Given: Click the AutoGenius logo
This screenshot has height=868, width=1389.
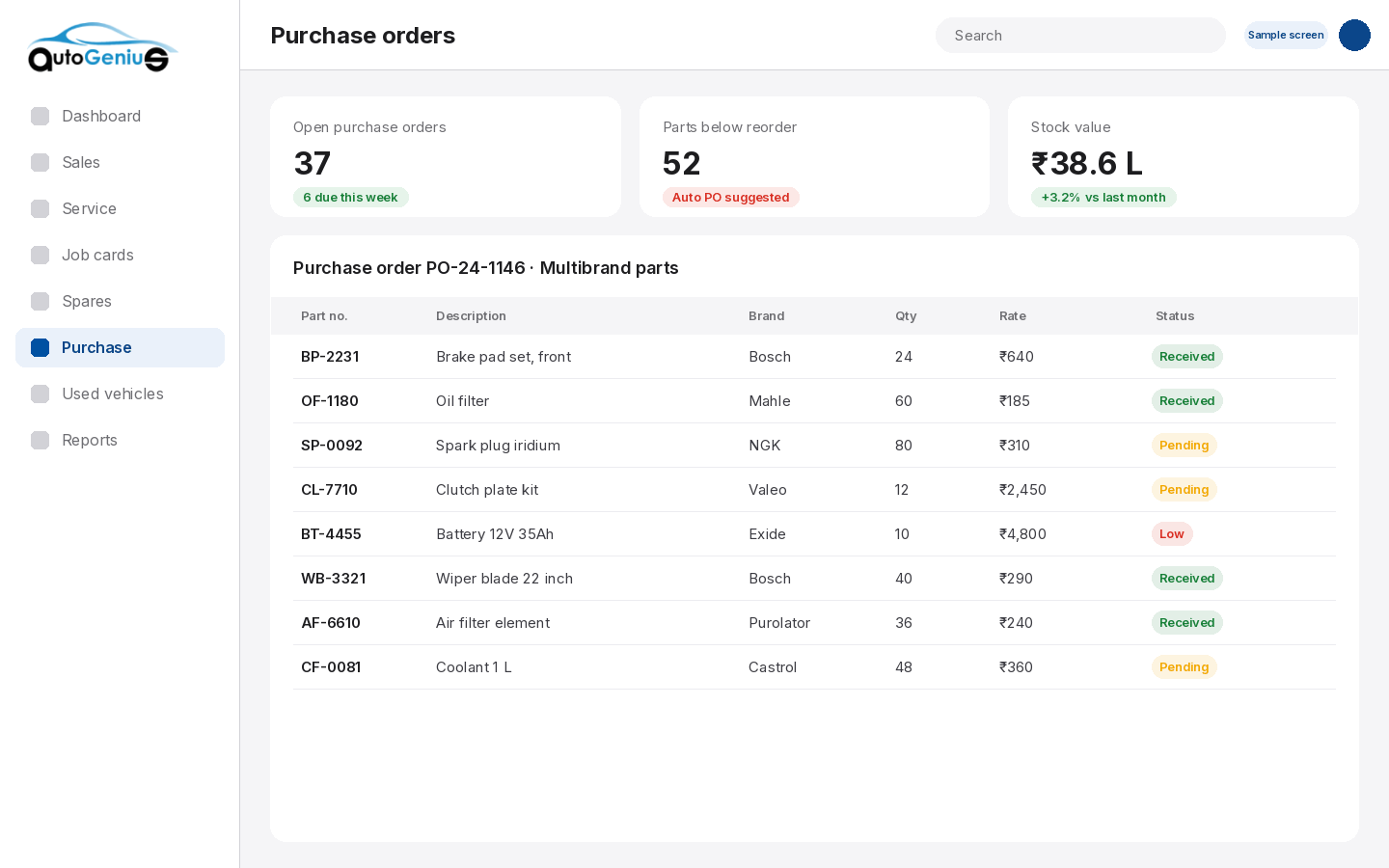Looking at the screenshot, I should [x=103, y=47].
